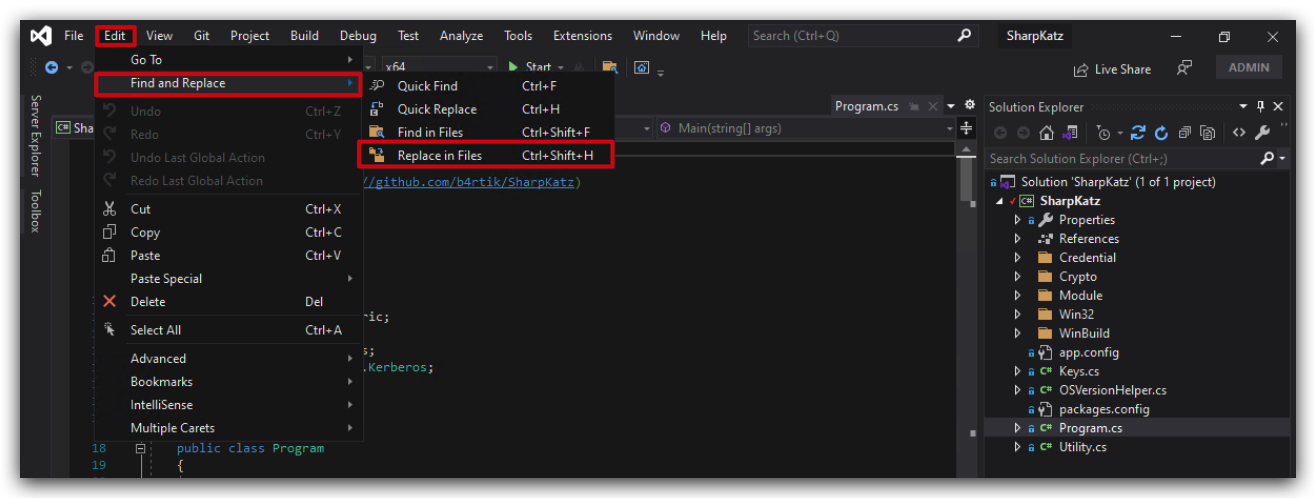Click the Pending Changes Filter clock icon
The image size is (1316, 498).
point(1103,132)
